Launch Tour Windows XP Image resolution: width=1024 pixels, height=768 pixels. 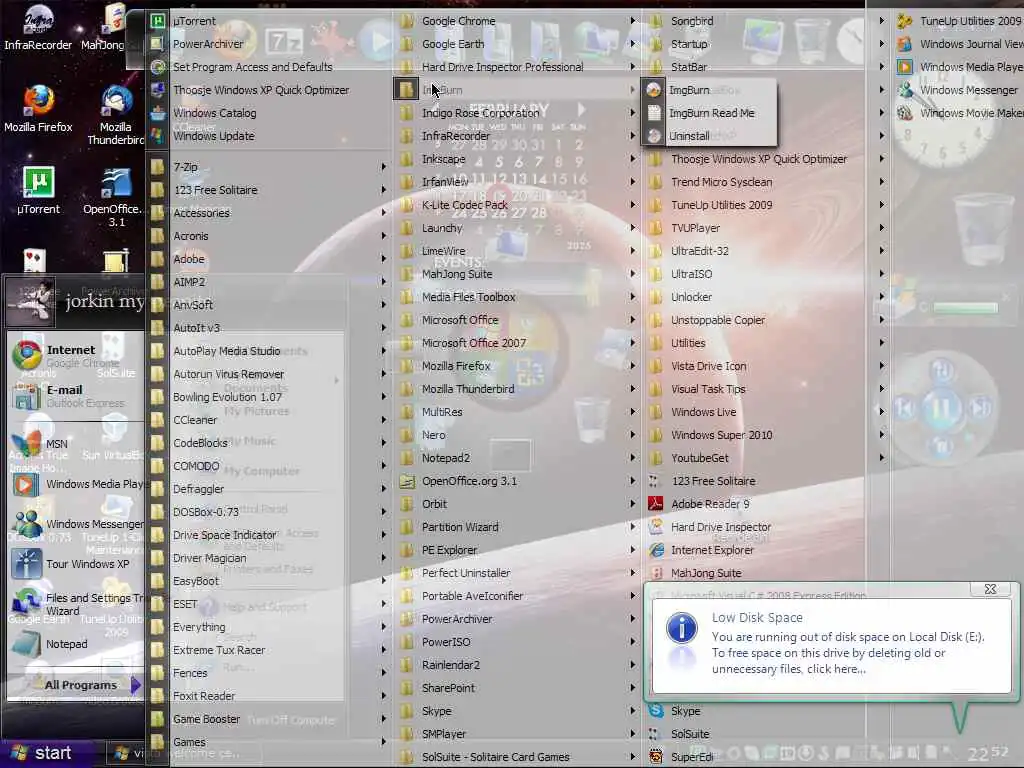point(75,564)
